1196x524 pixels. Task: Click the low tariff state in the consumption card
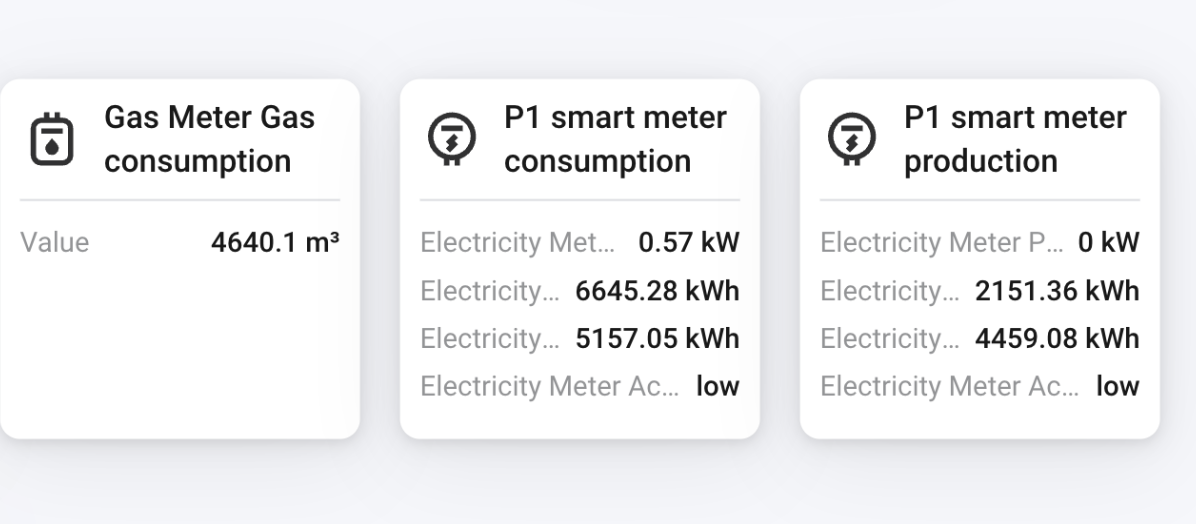[718, 386]
